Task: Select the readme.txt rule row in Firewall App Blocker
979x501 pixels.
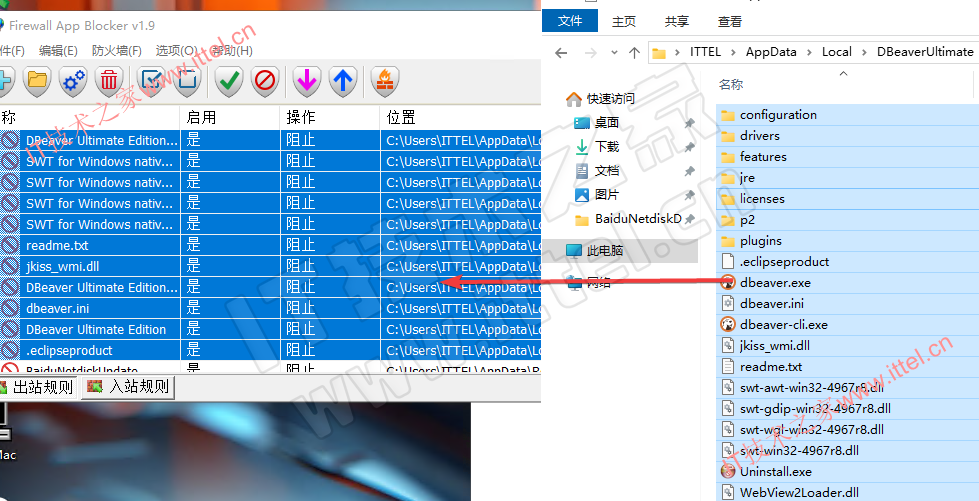Action: coord(270,246)
